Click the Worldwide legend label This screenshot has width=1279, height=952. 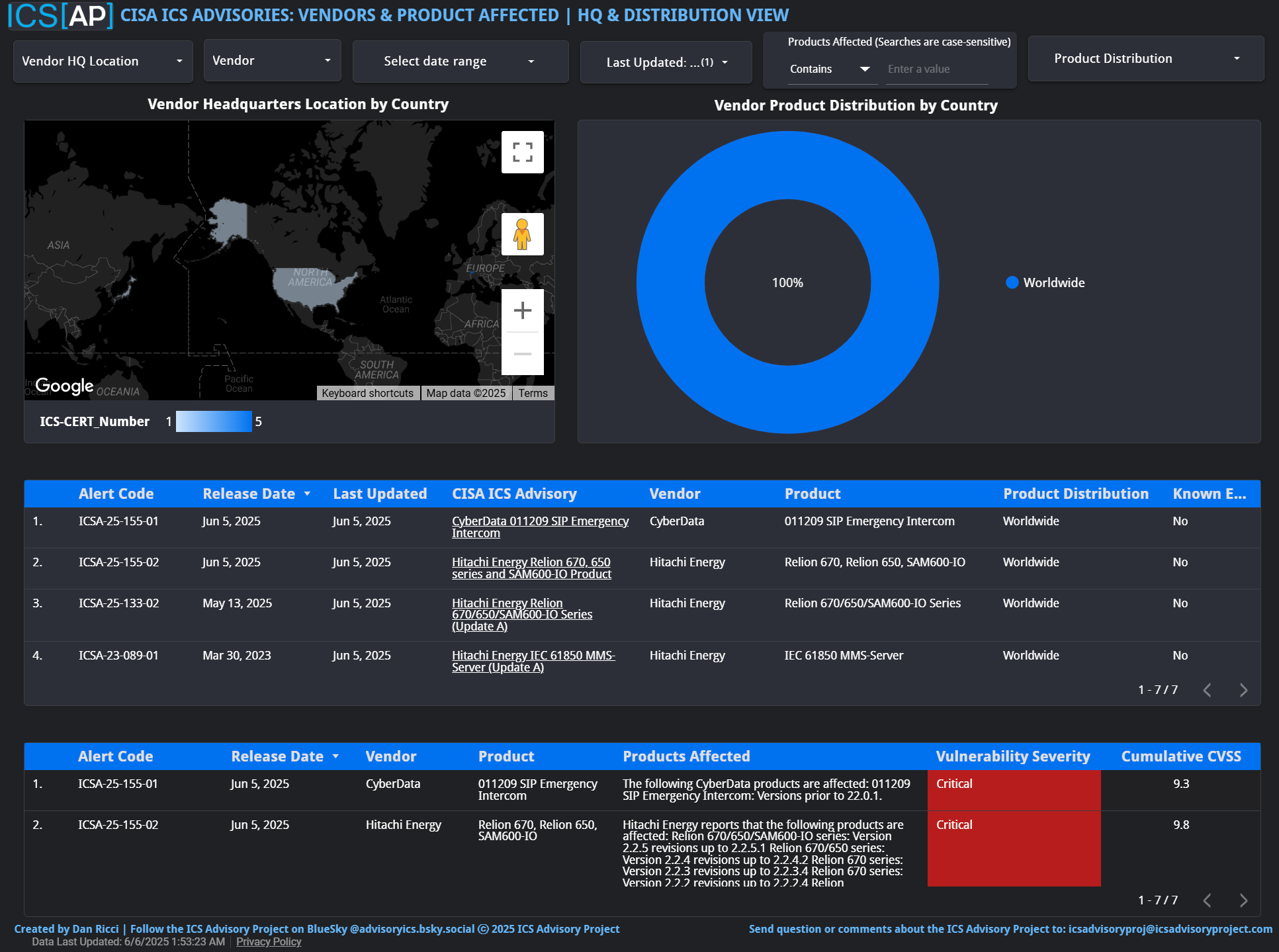1054,282
